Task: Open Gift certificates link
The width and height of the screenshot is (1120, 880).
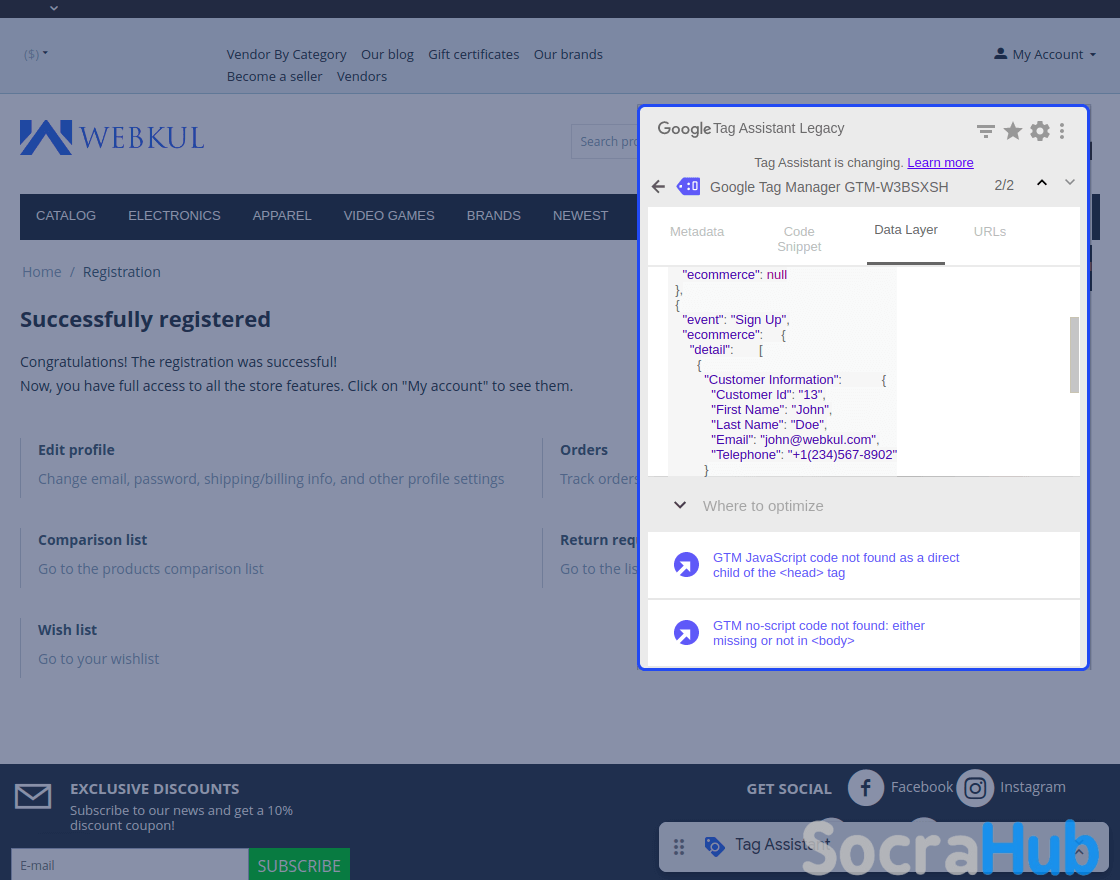Action: click(x=474, y=54)
